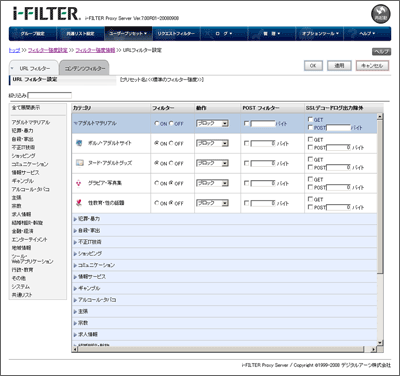Expand the 情報サービス category row

75,277
